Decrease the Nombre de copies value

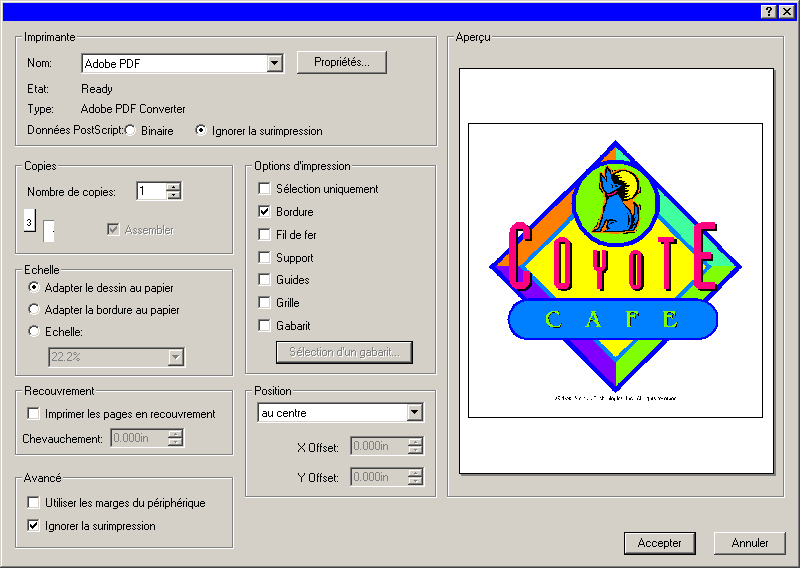pos(174,195)
